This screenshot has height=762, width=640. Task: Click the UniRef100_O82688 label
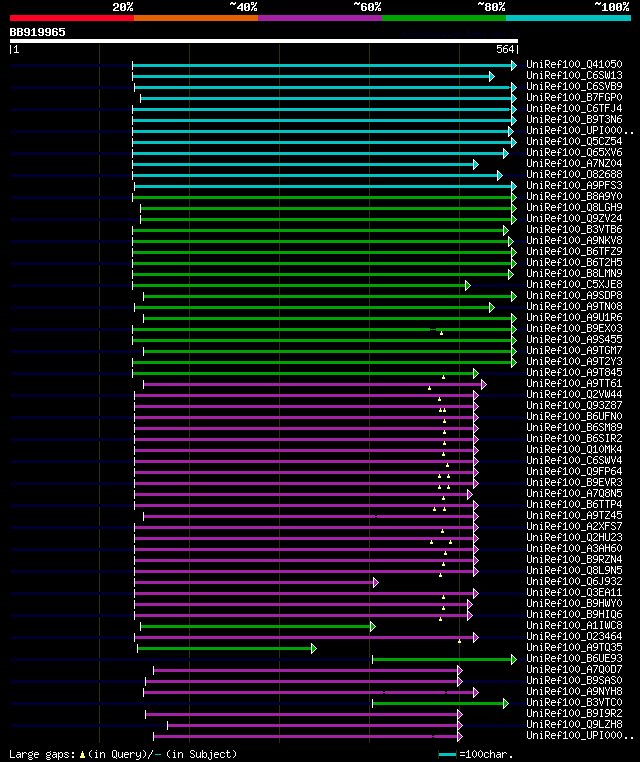574,174
